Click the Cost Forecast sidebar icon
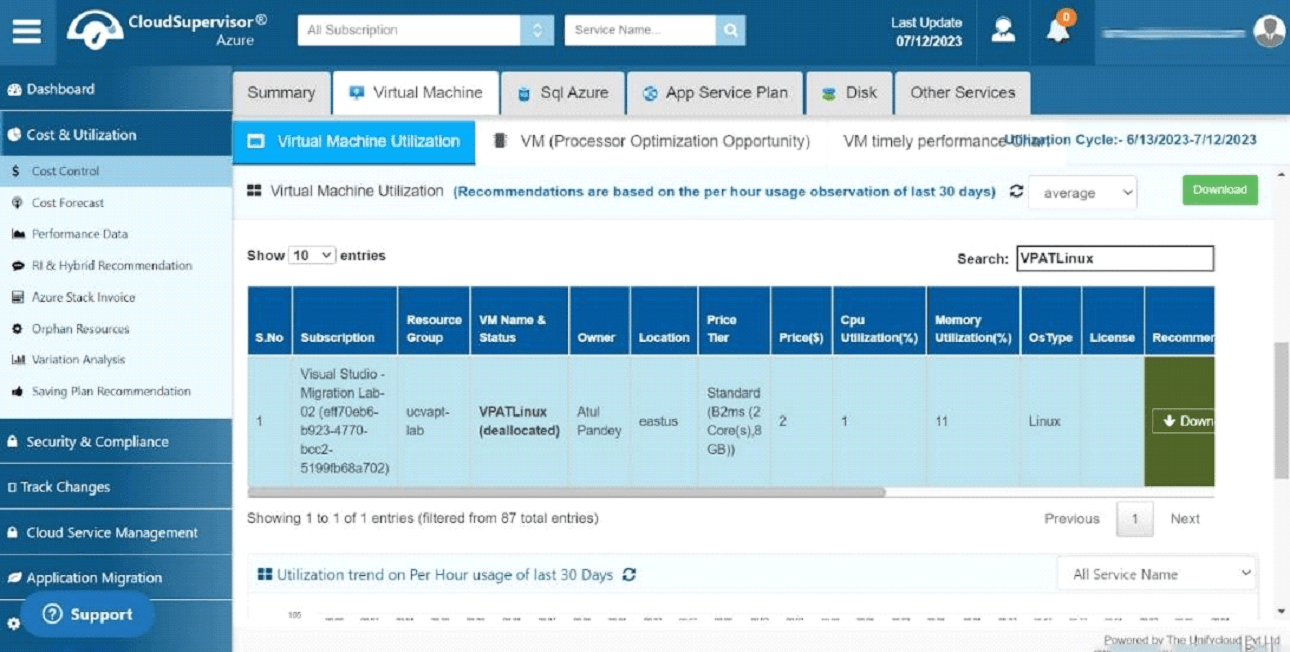Screen dimensions: 1290x652 tap(17, 203)
